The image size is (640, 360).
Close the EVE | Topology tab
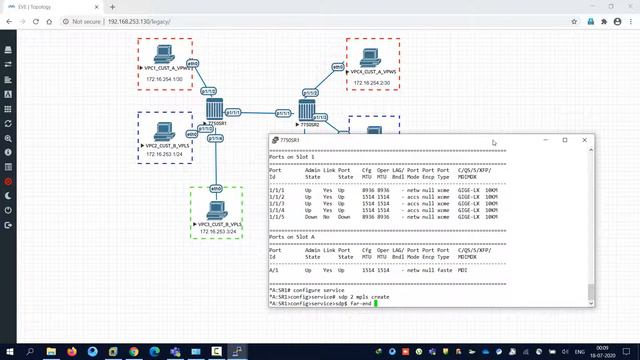click(x=97, y=7)
